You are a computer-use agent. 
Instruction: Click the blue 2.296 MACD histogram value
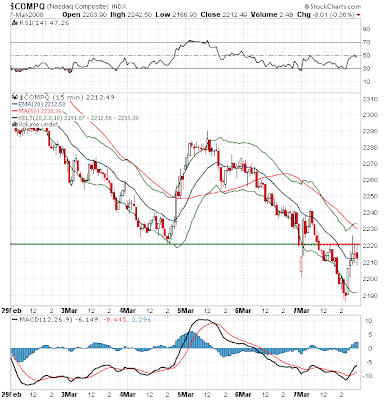140,320
